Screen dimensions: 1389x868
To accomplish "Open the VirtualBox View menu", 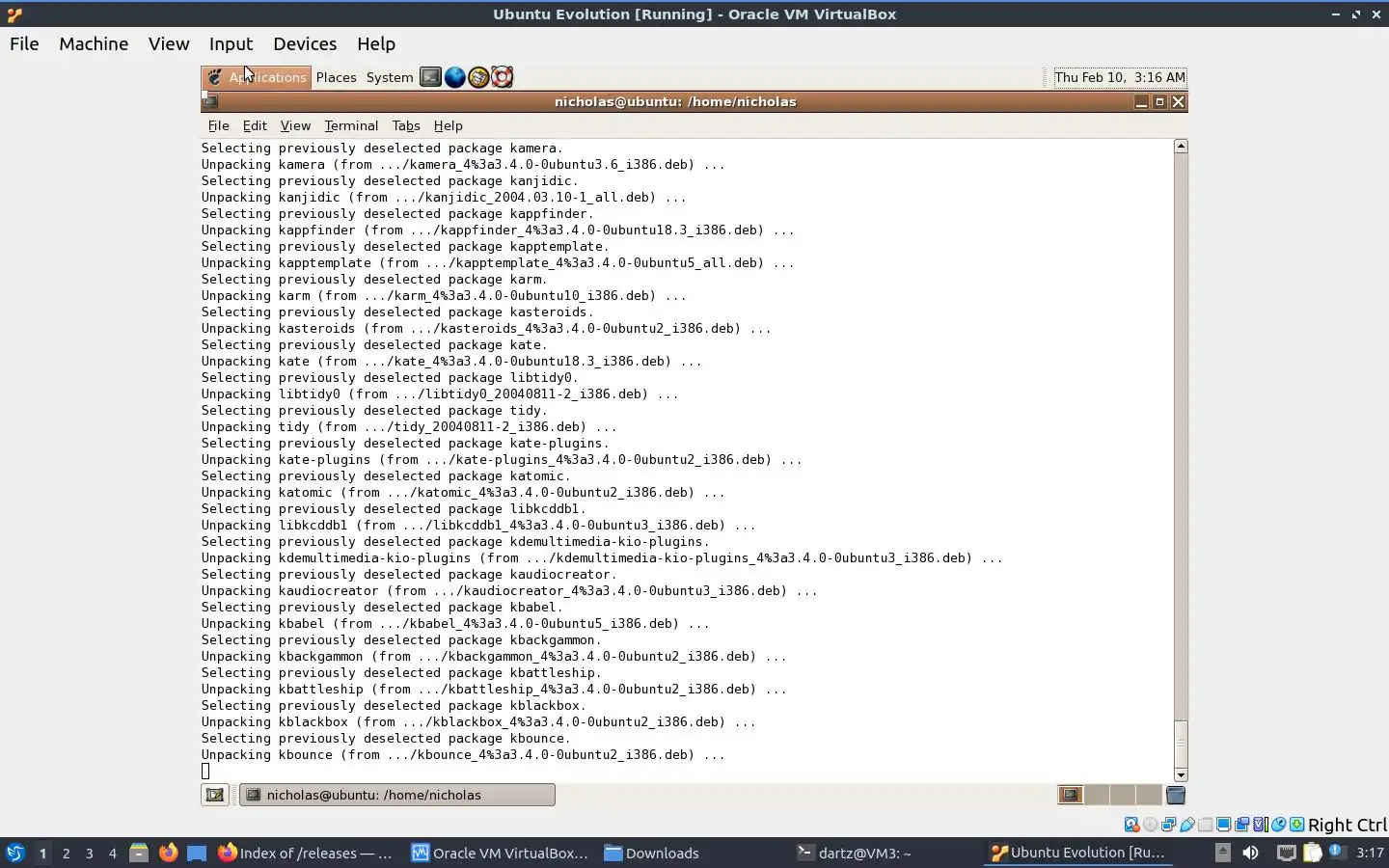I will tap(169, 43).
